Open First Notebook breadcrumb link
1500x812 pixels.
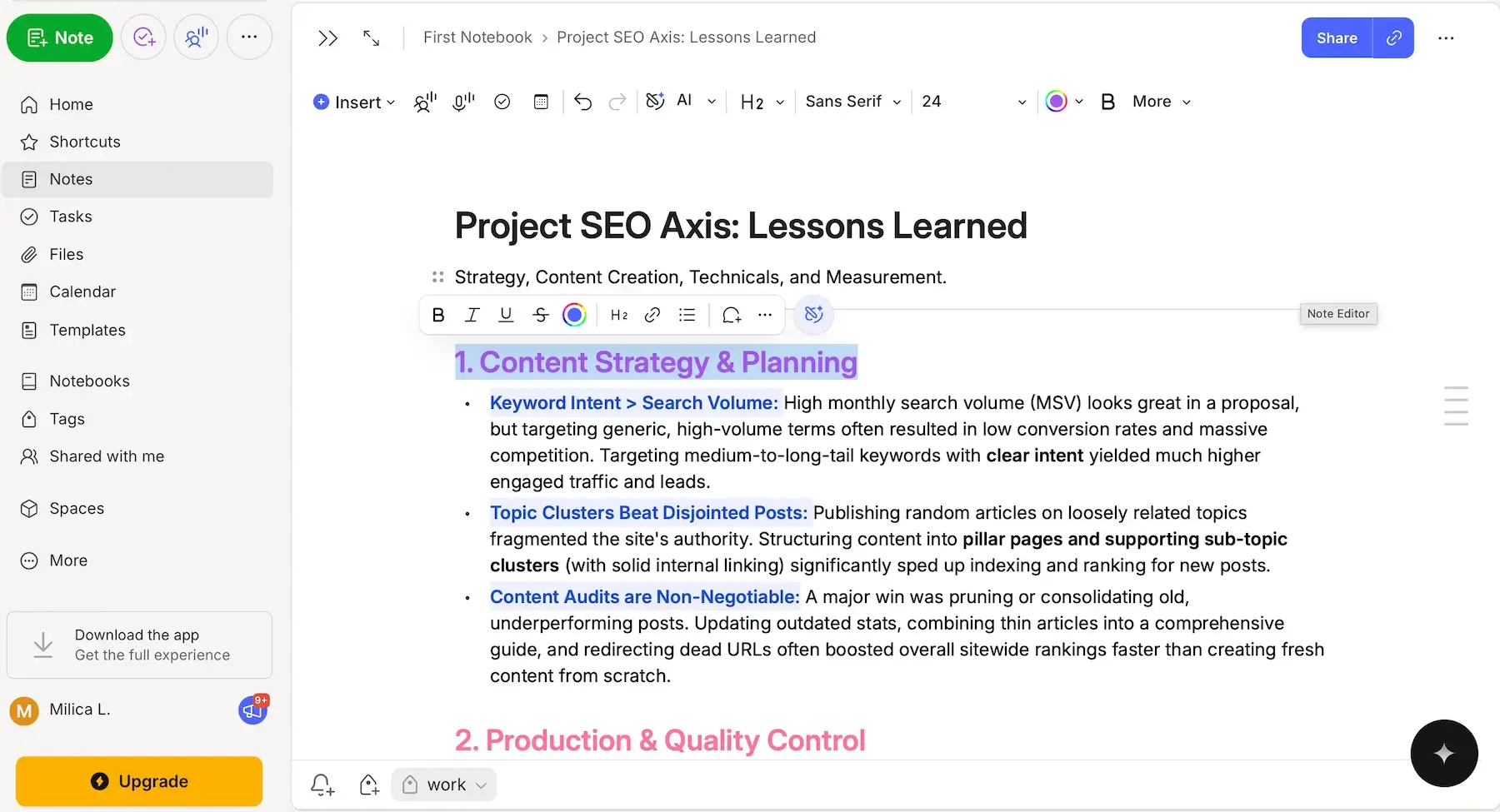click(x=477, y=37)
